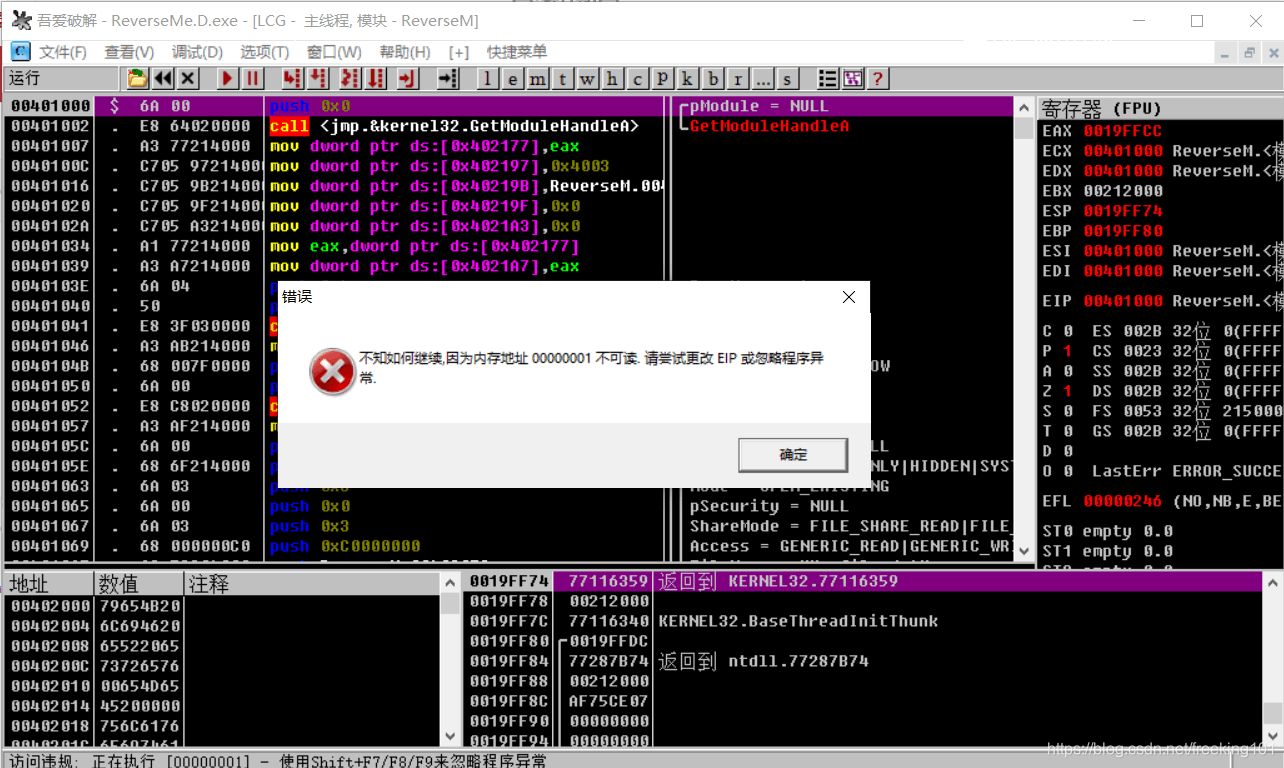Show references via 'r' button
1284x768 pixels.
[738, 79]
